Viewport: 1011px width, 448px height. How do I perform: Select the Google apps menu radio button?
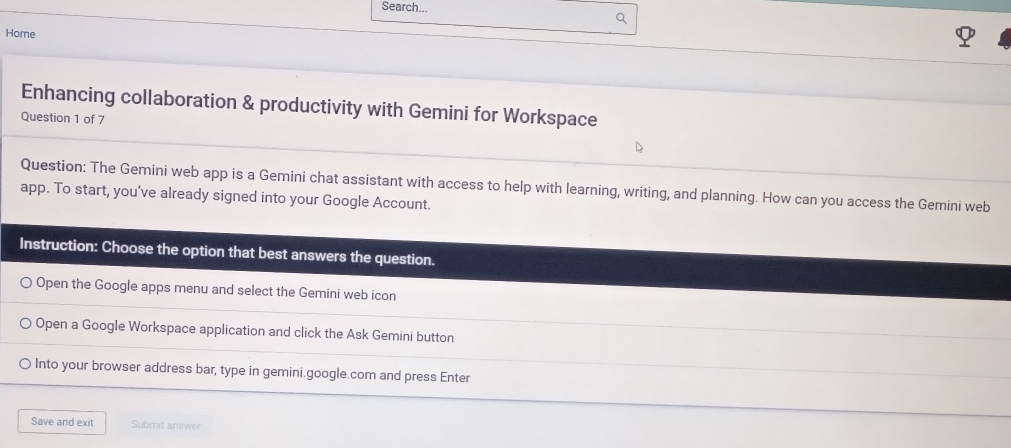(x=26, y=285)
